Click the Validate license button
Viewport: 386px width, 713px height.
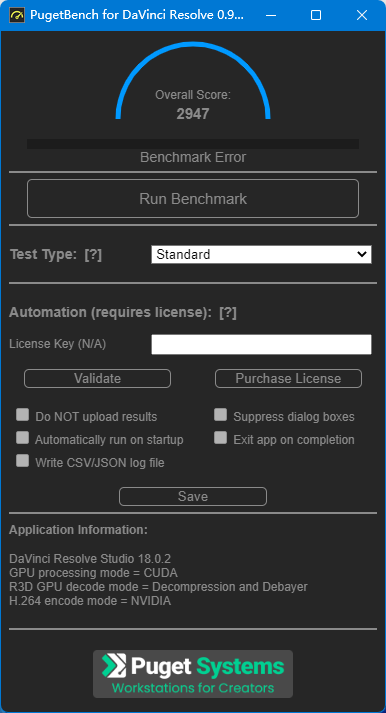[97, 378]
